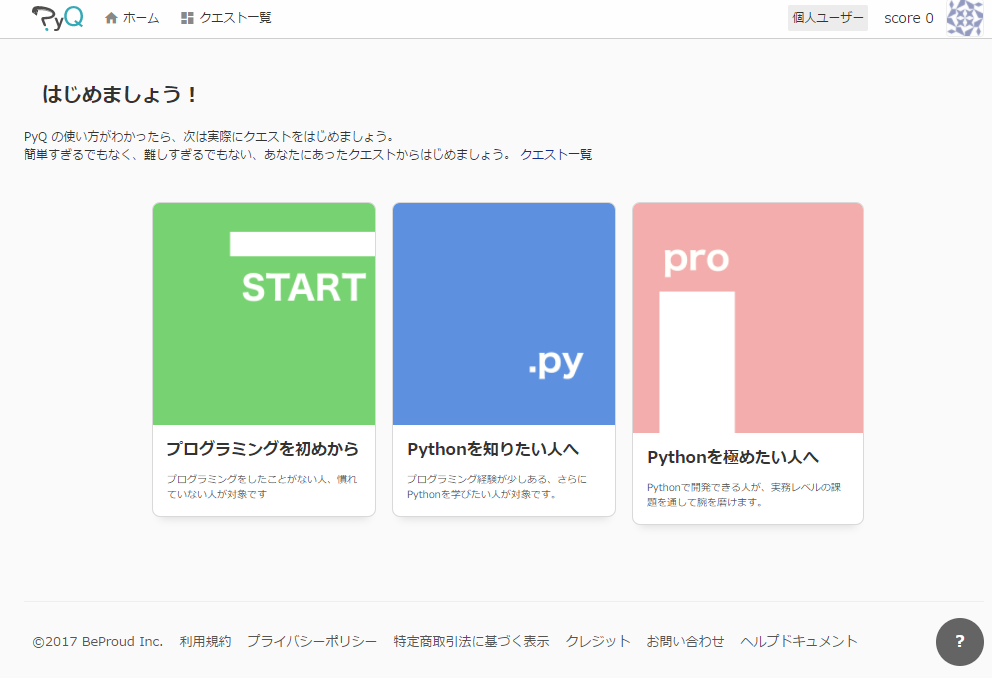Image resolution: width=992 pixels, height=678 pixels.
Task: Click the はじめましょう！ heading
Action: point(120,94)
